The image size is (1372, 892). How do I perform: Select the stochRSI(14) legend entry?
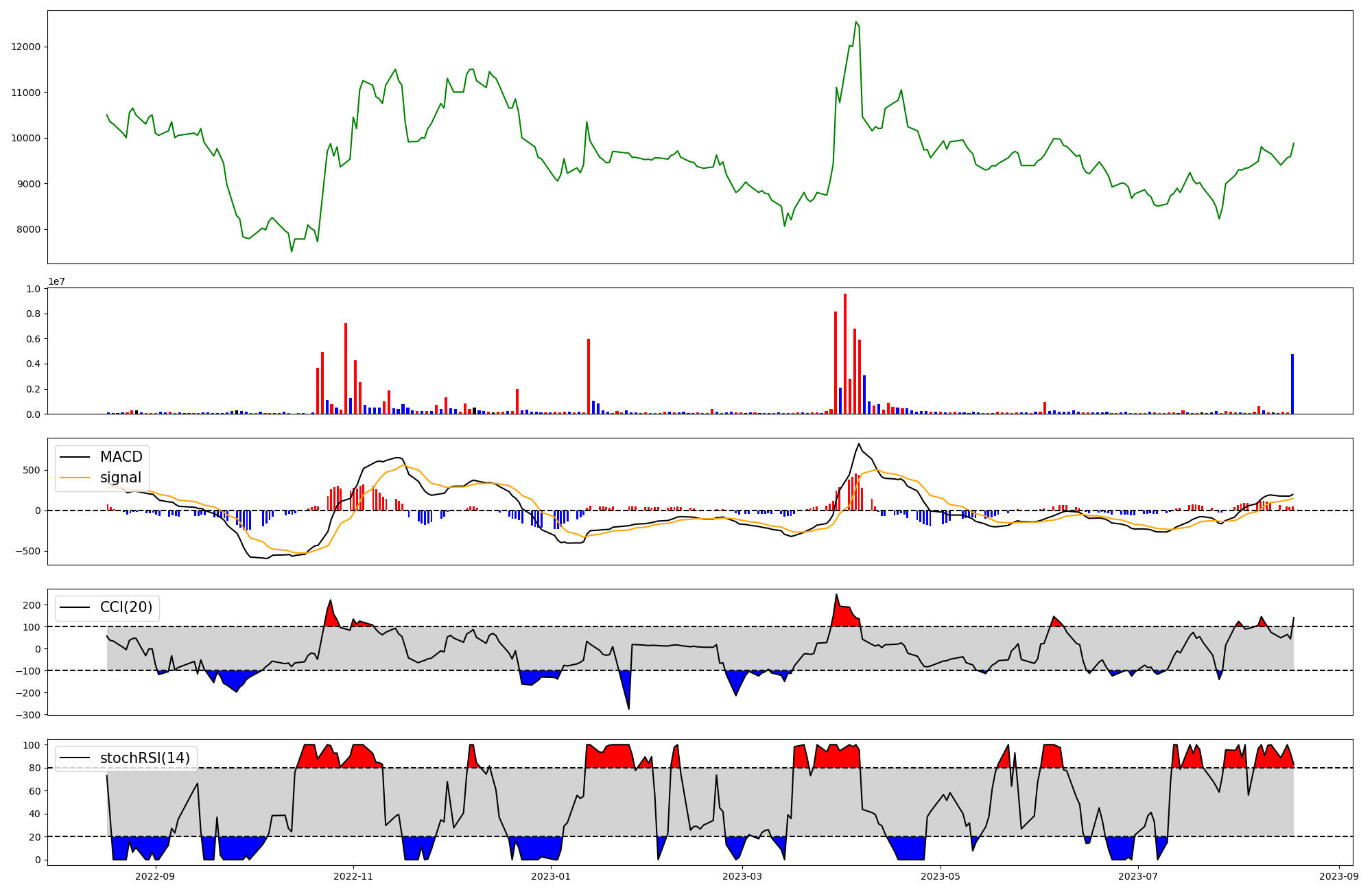[144, 758]
